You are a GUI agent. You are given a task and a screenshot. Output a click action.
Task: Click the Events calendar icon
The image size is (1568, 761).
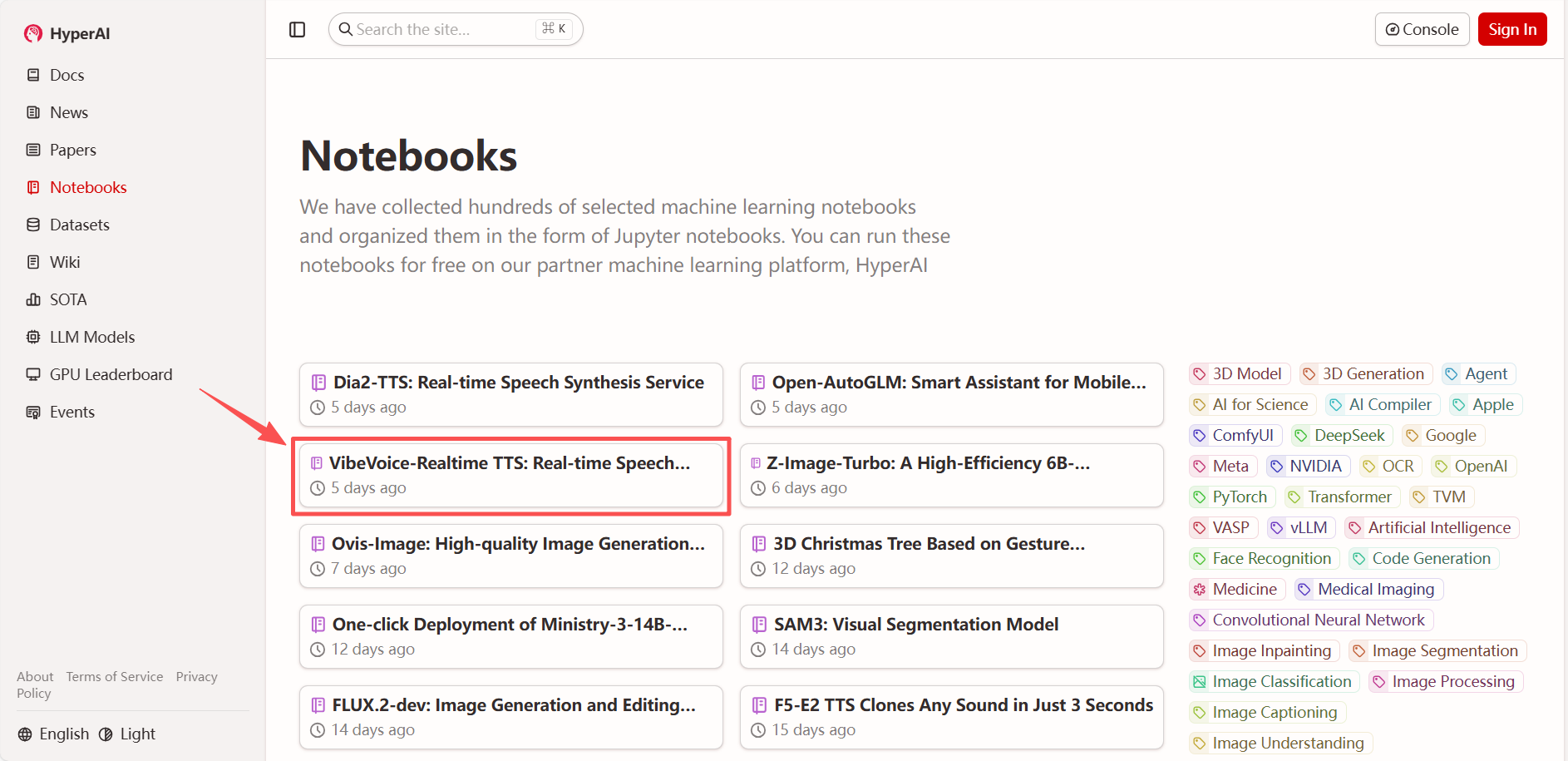[33, 412]
